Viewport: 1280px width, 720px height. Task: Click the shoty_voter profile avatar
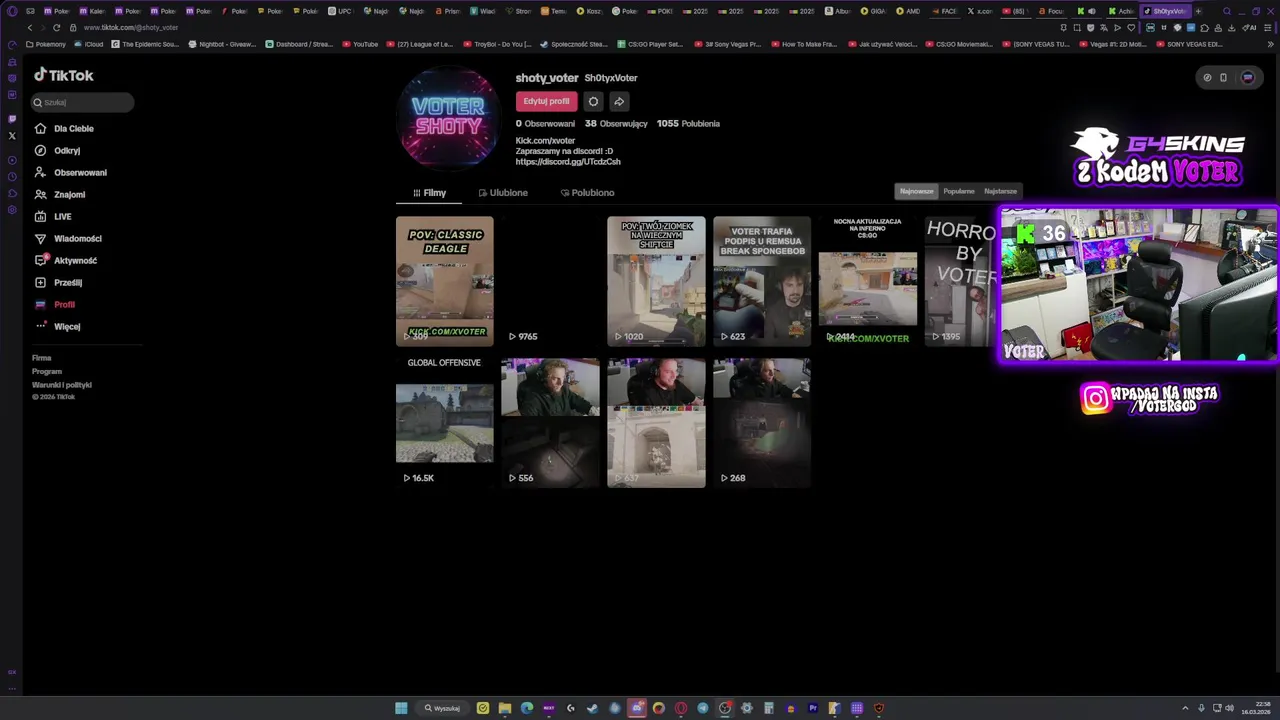[449, 119]
